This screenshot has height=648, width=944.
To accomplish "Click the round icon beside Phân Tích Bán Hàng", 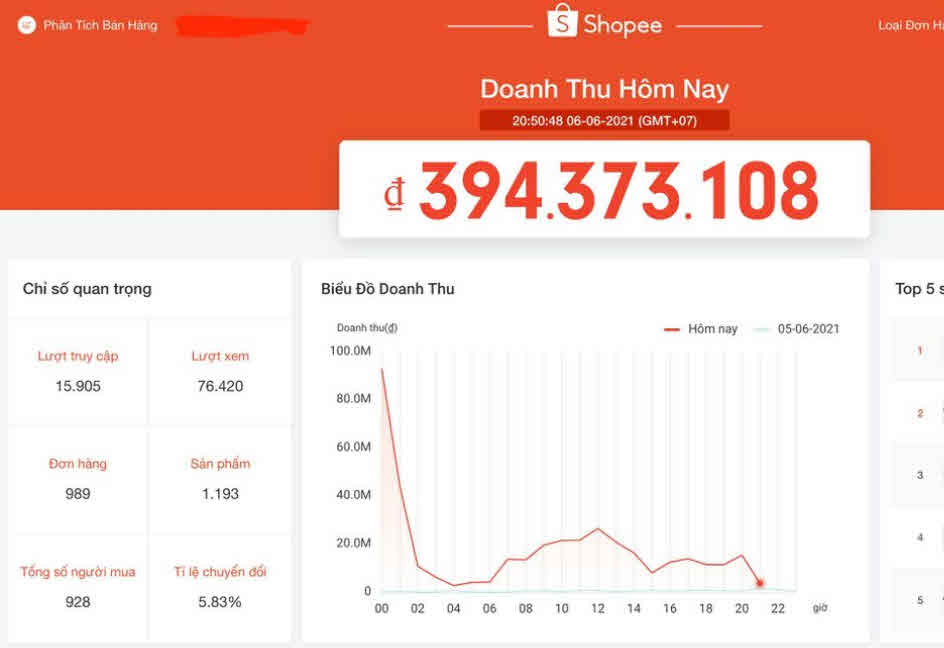I will click(27, 25).
